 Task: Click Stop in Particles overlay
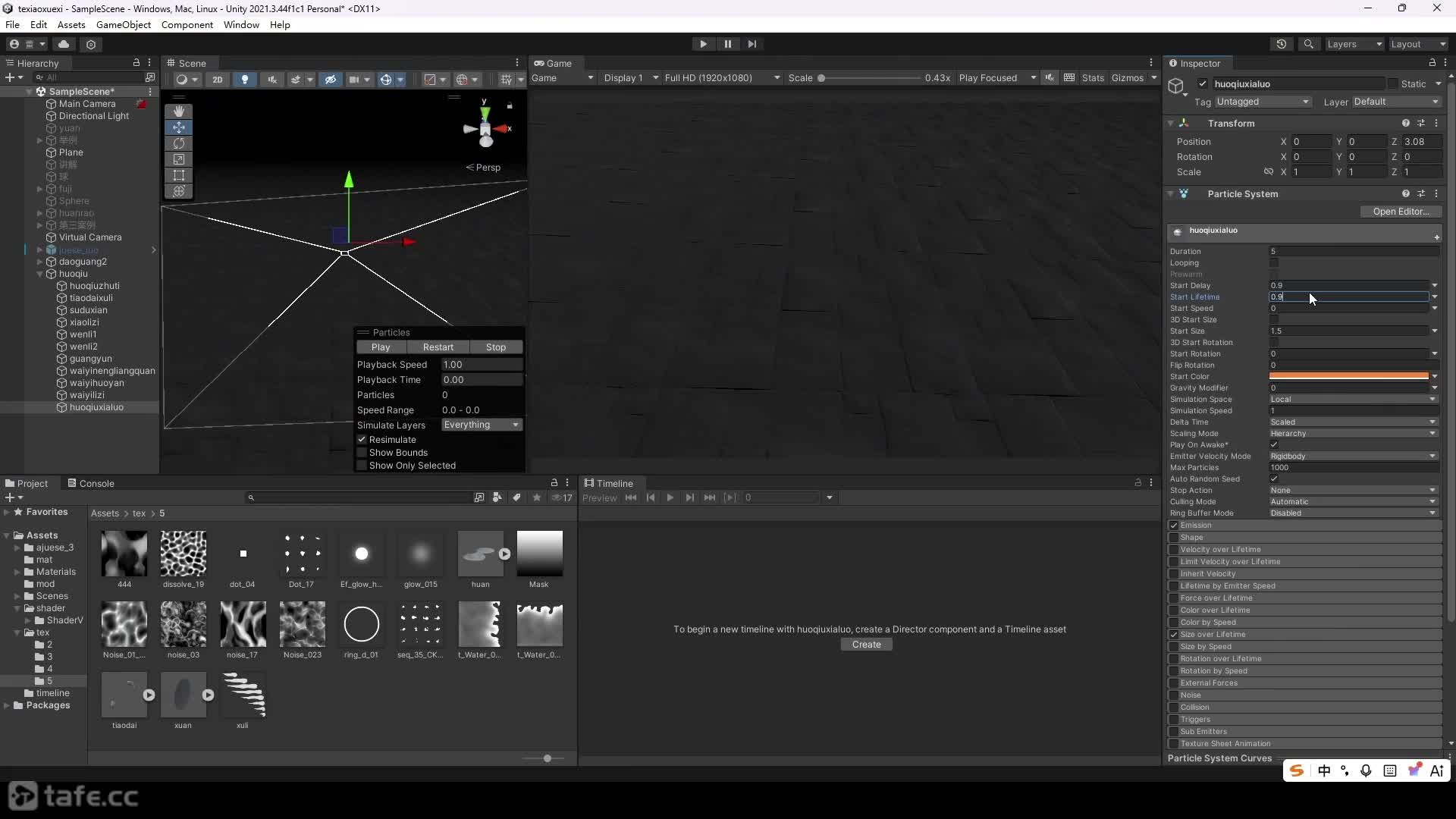(x=496, y=347)
